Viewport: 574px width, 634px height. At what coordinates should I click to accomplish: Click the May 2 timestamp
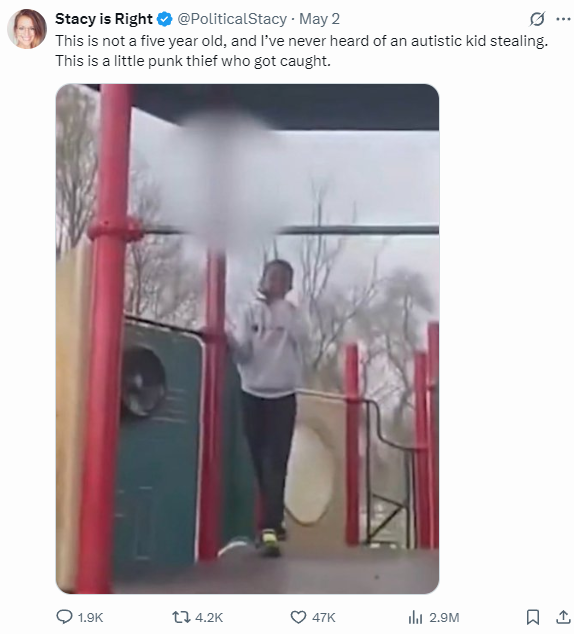click(x=319, y=19)
